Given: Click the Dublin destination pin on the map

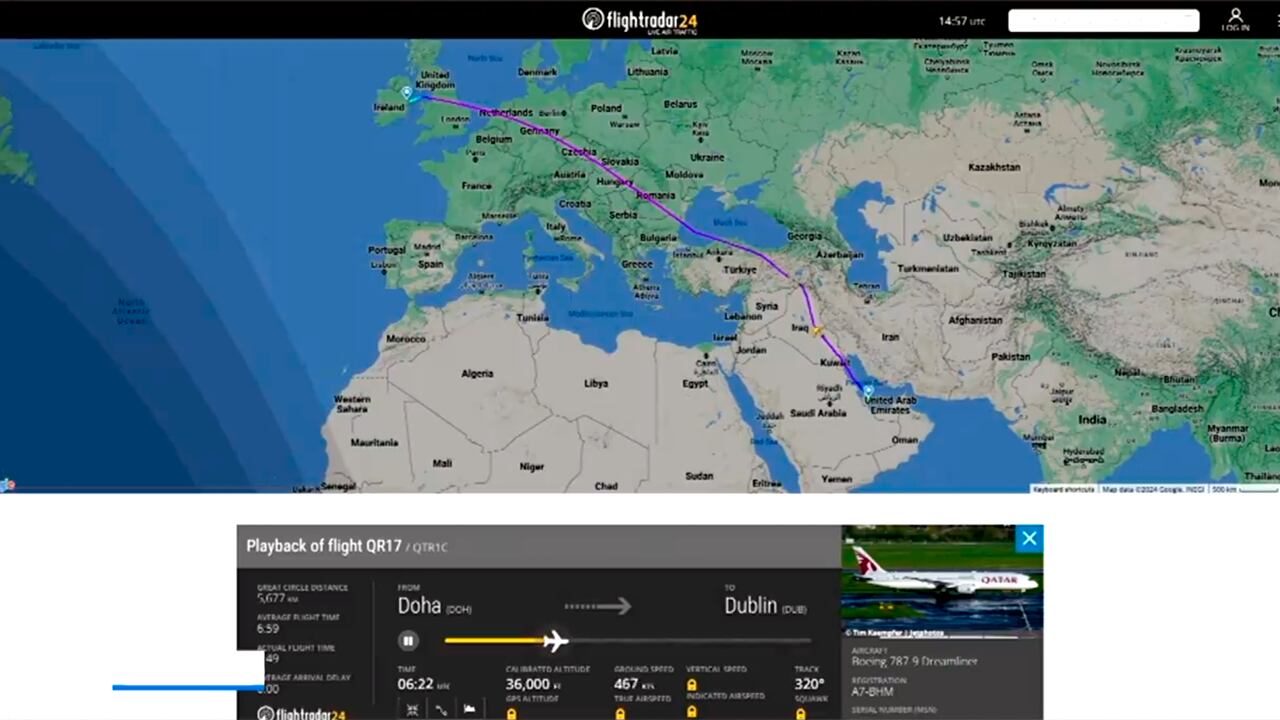Looking at the screenshot, I should [407, 93].
